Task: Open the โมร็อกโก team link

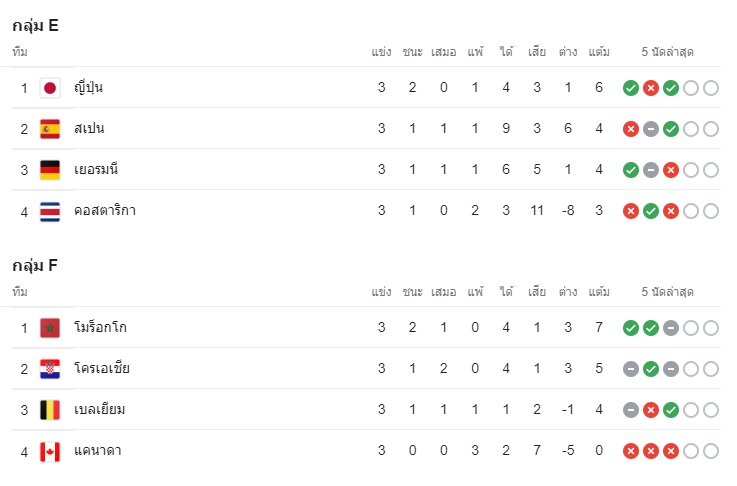Action: point(100,327)
